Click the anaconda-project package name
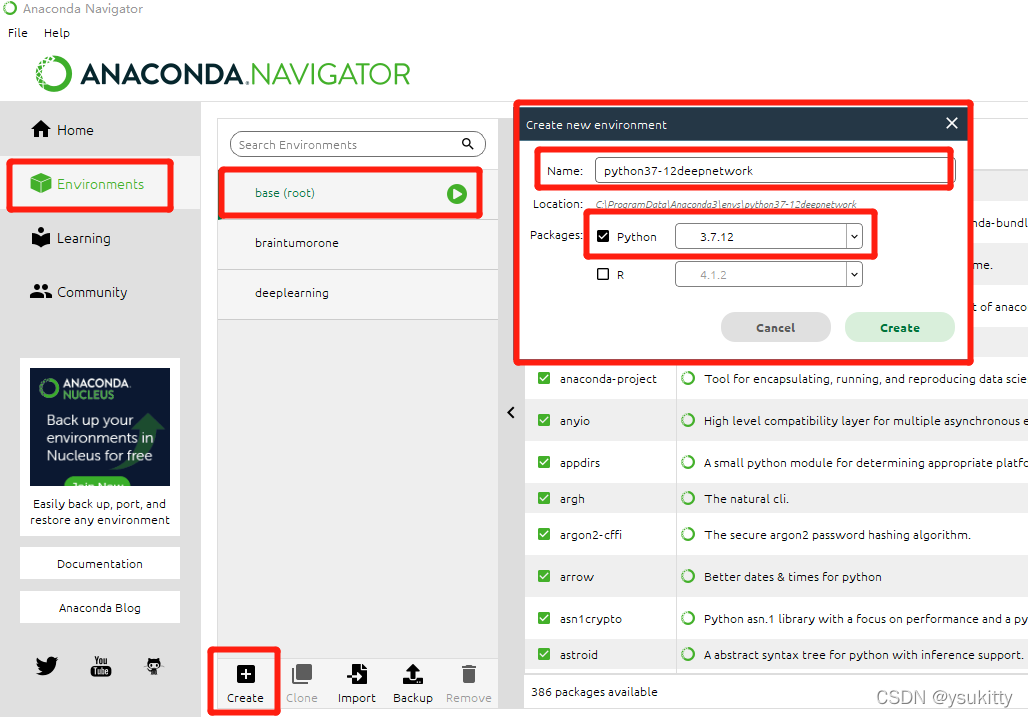 (x=608, y=379)
